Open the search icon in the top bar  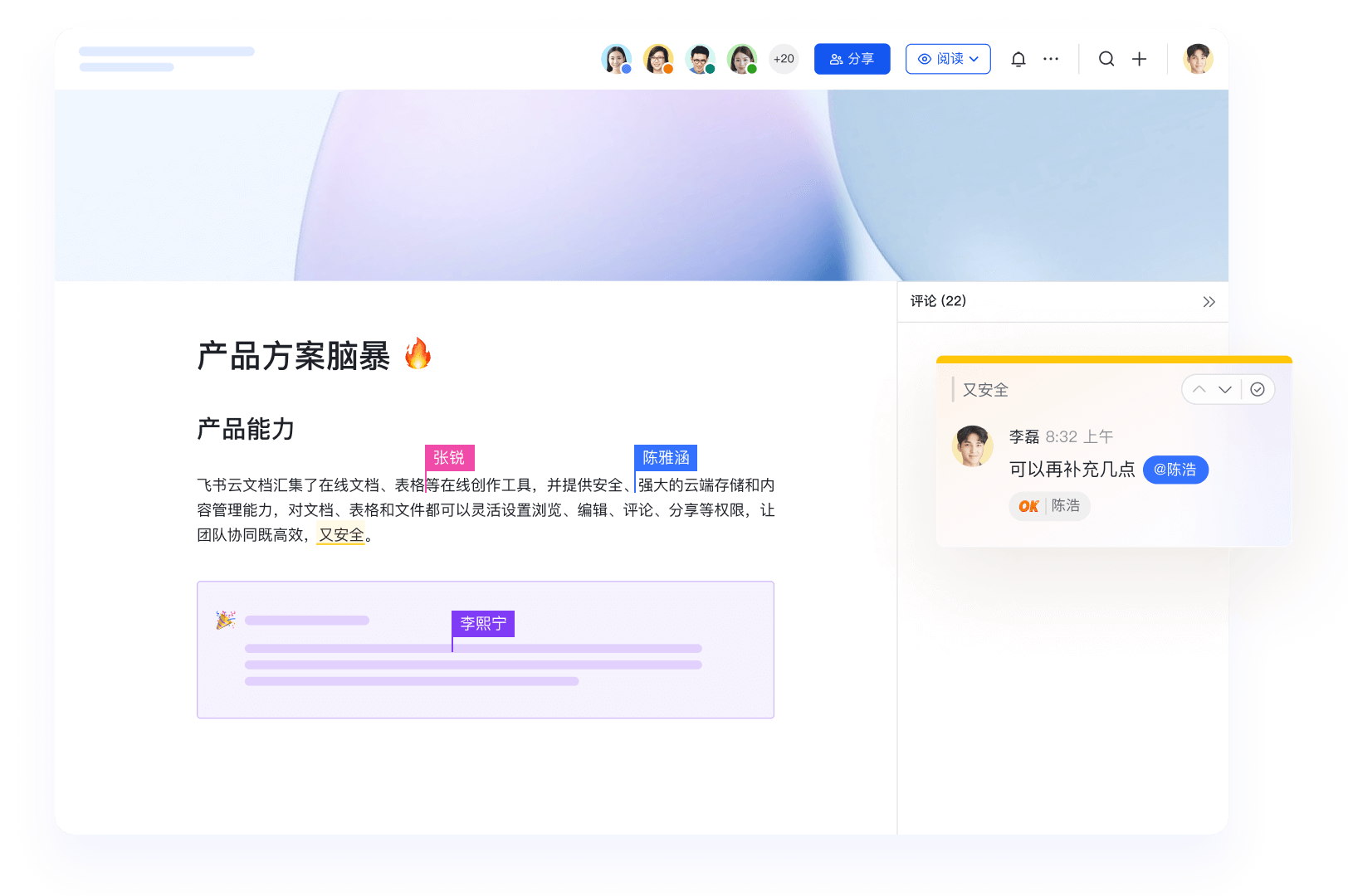click(x=1106, y=59)
